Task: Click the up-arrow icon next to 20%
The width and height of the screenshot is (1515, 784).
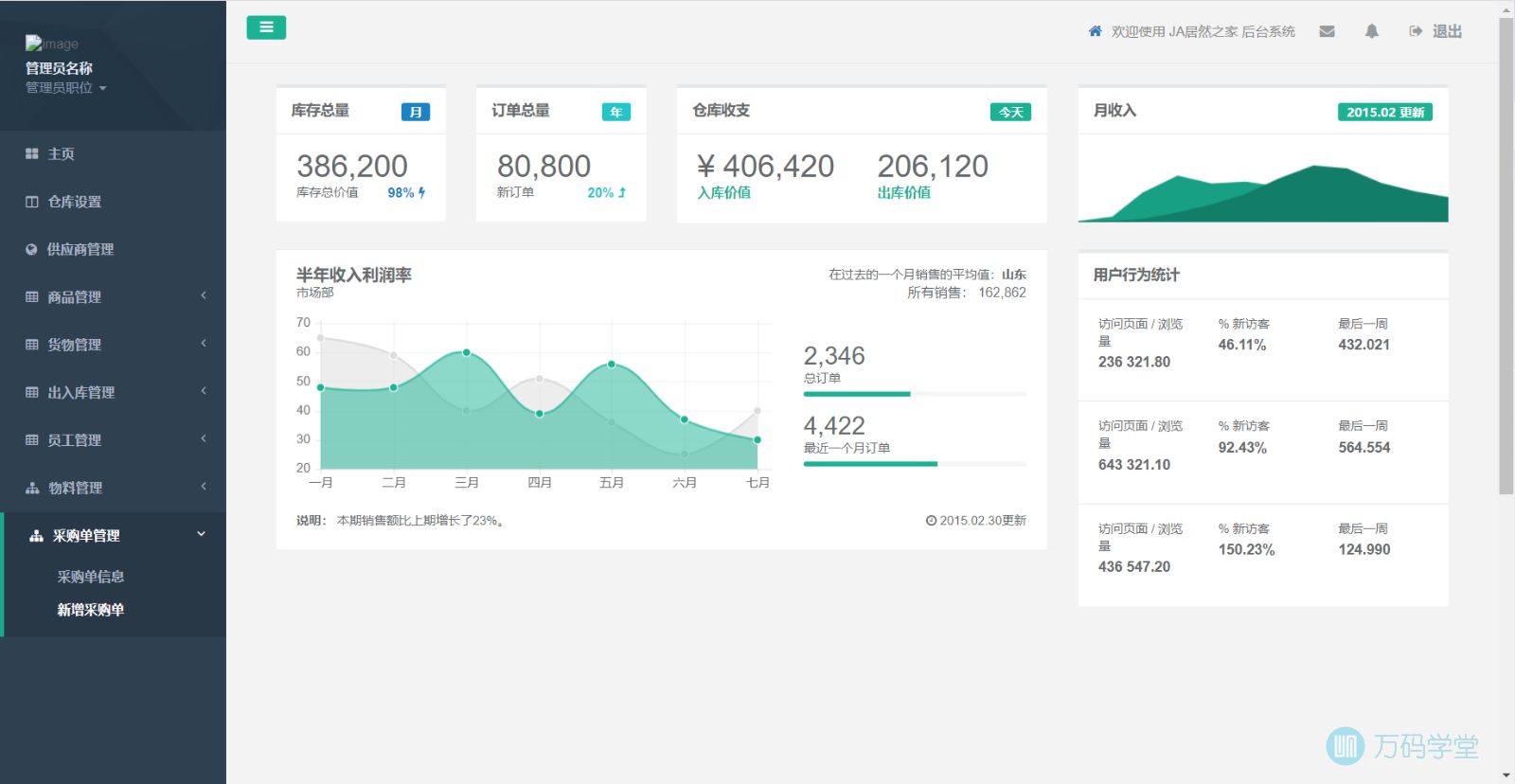Action: pyautogui.click(x=622, y=192)
